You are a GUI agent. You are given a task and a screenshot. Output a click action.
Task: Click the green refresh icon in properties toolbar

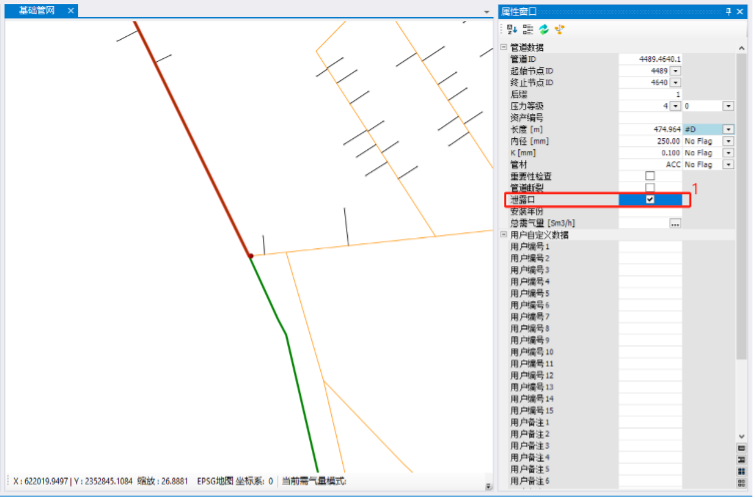(x=543, y=30)
